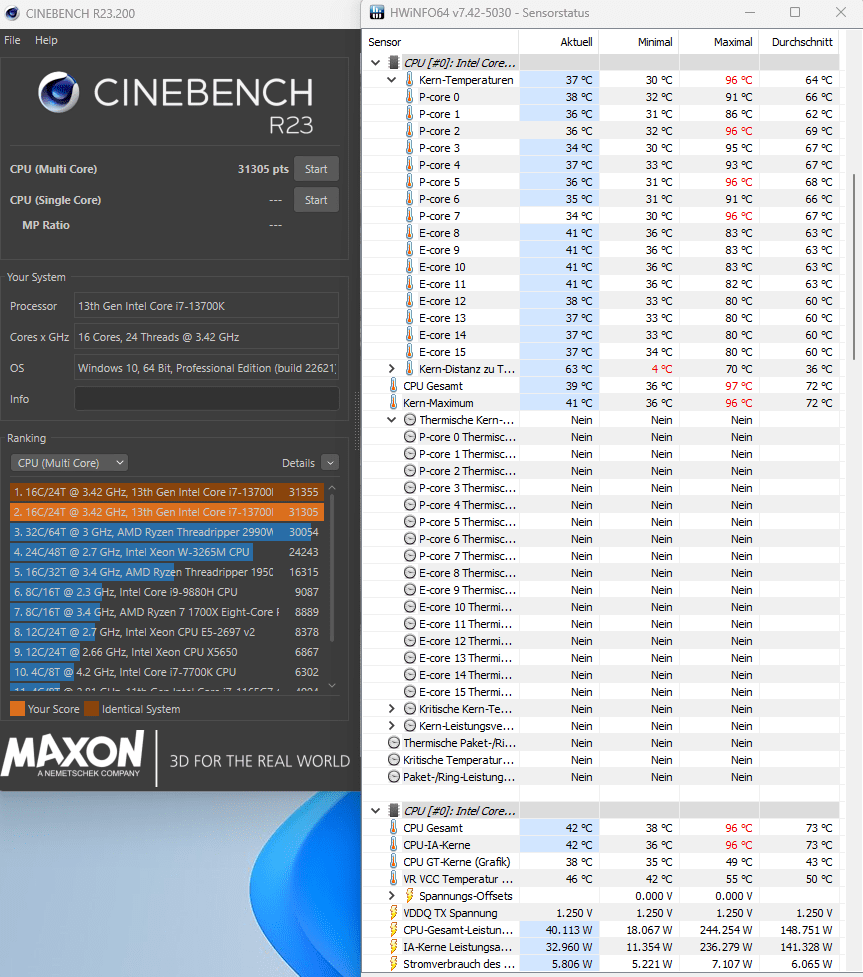Select ranking entry 10 Core i7-7700K

coord(167,672)
